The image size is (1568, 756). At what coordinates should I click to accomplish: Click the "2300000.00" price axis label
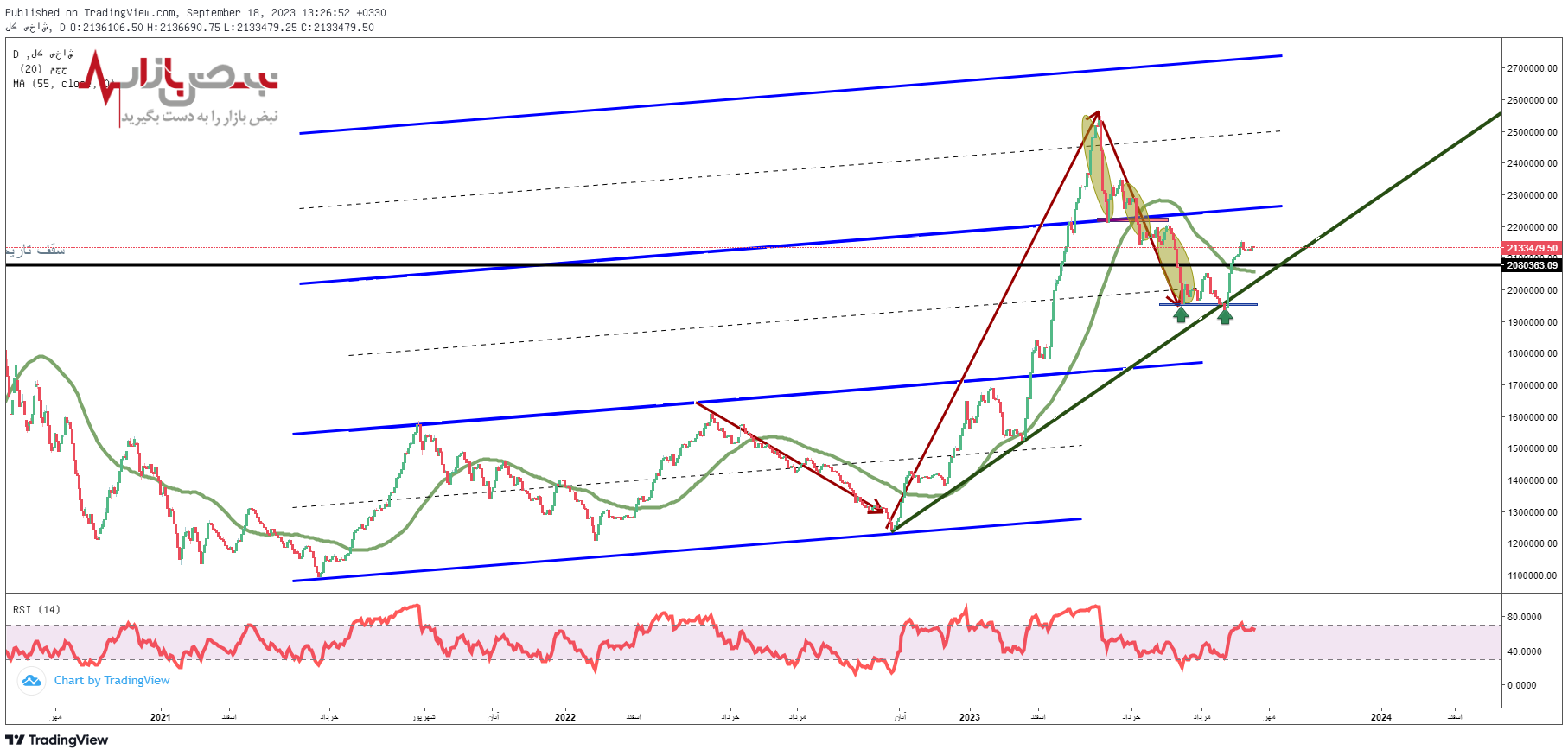[1532, 195]
